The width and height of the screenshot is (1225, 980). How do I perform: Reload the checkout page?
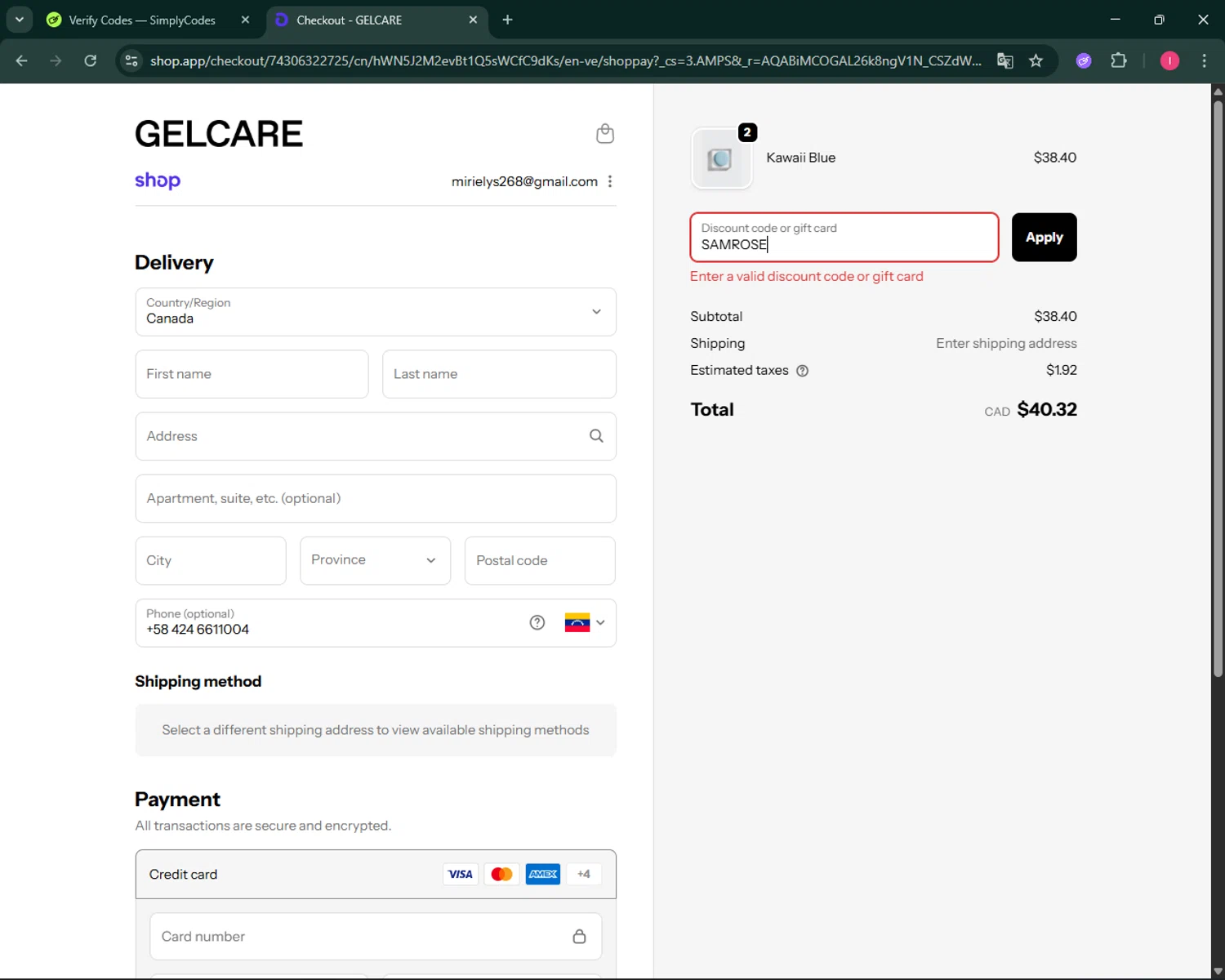coord(91,60)
